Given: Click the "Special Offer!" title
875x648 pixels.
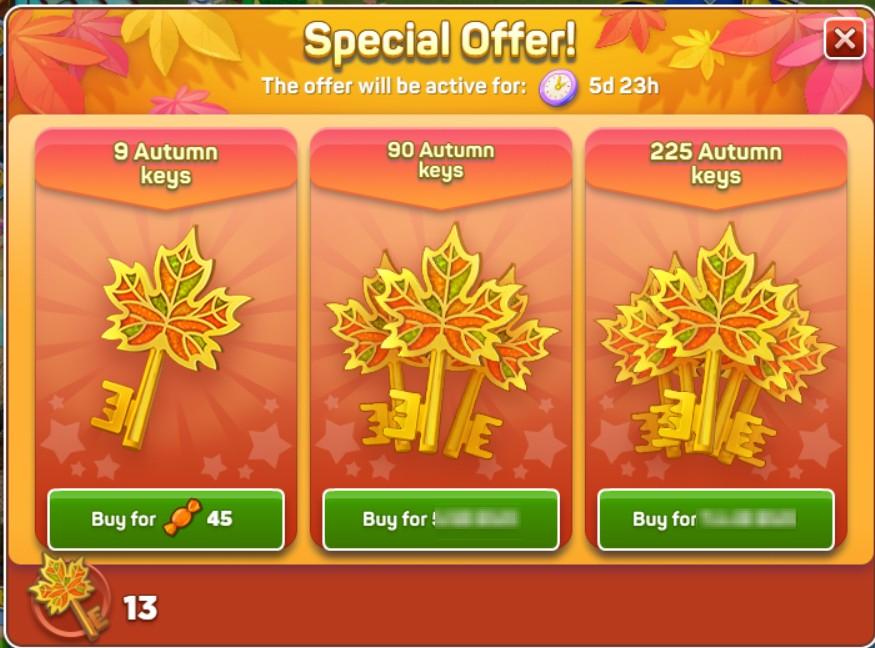Looking at the screenshot, I should (440, 40).
